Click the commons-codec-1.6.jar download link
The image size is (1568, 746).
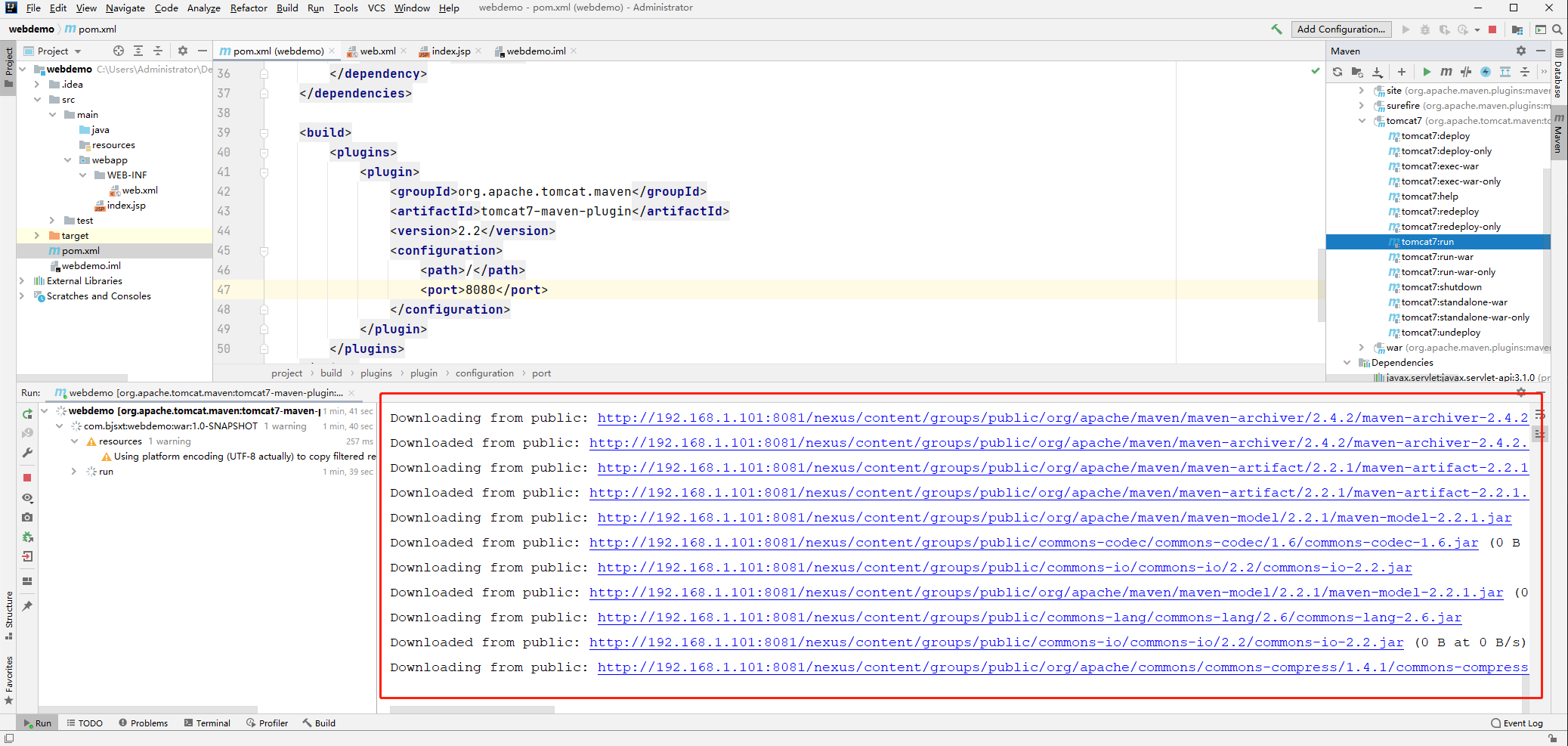pos(1034,543)
